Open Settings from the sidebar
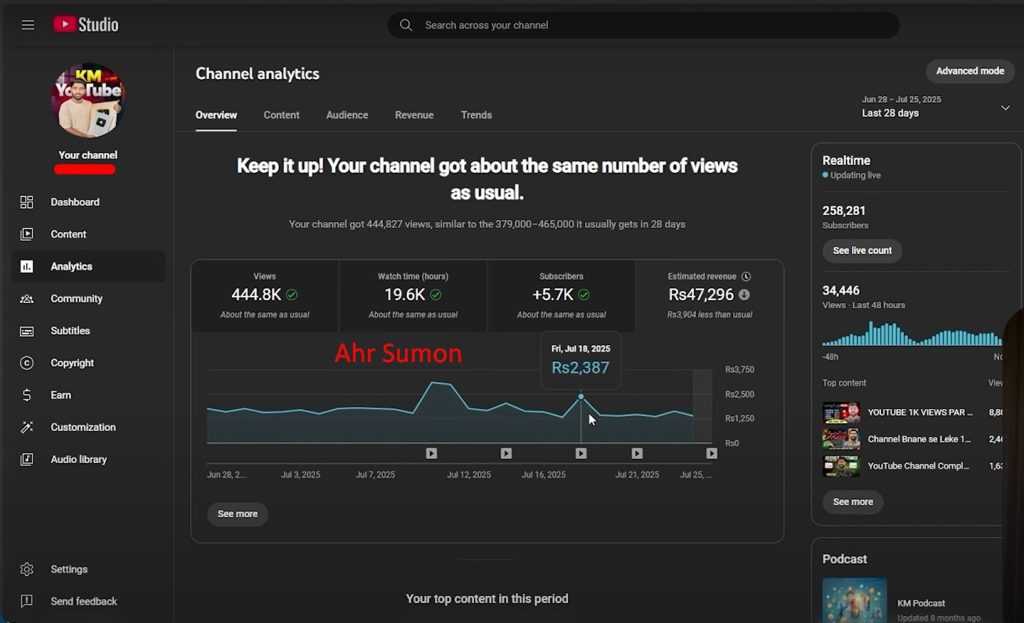 click(x=69, y=569)
